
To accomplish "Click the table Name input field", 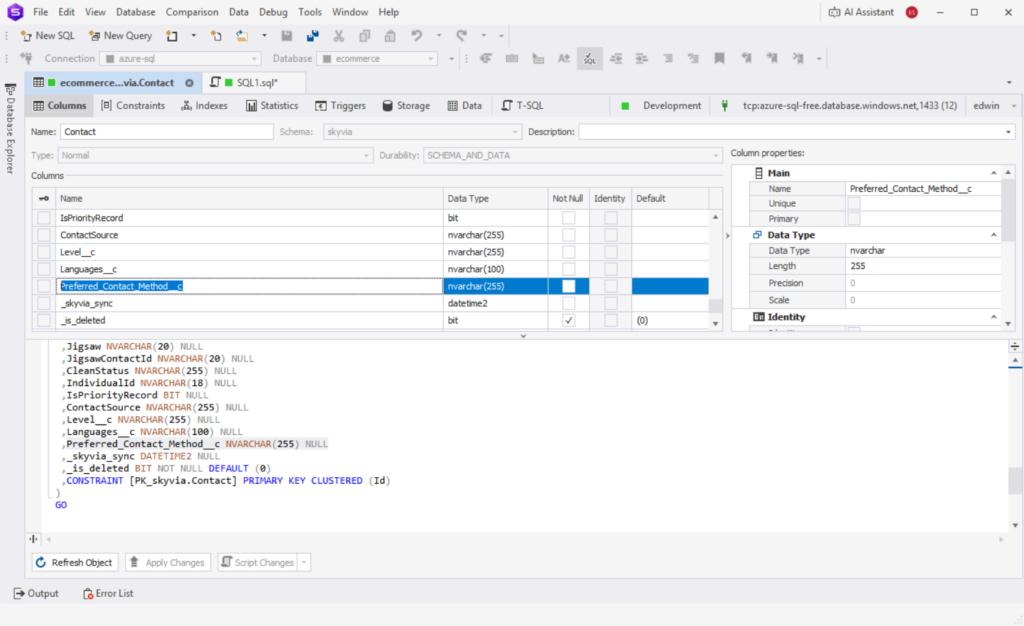I will tap(166, 132).
